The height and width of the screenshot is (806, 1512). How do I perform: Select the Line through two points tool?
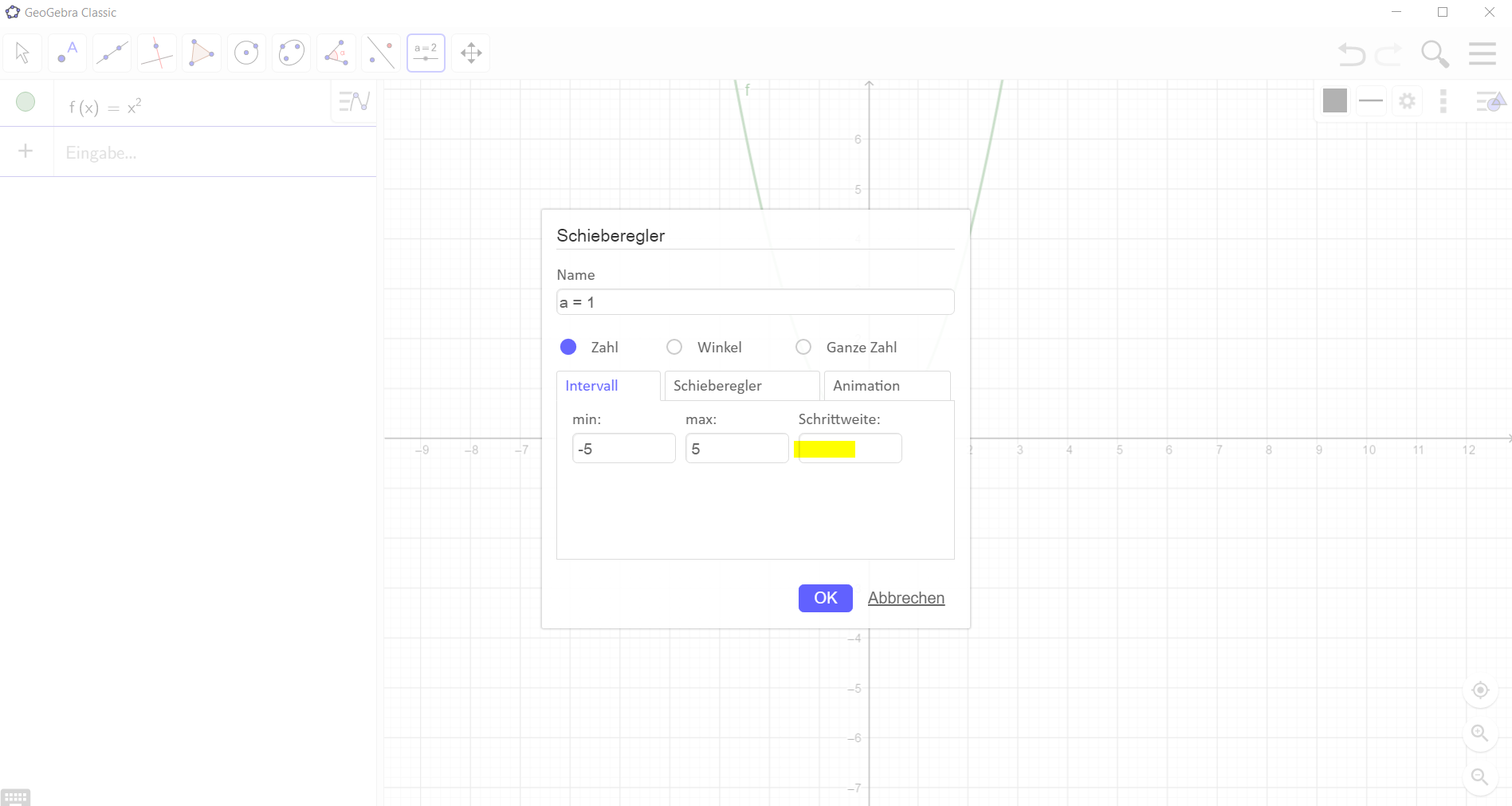pyautogui.click(x=112, y=53)
